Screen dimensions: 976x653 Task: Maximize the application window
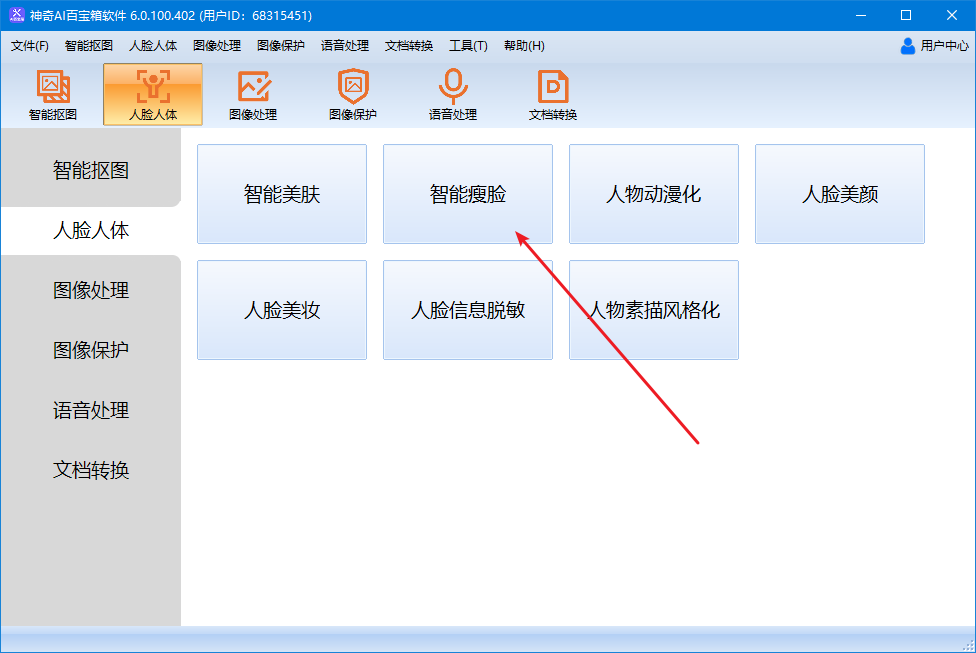tap(906, 15)
